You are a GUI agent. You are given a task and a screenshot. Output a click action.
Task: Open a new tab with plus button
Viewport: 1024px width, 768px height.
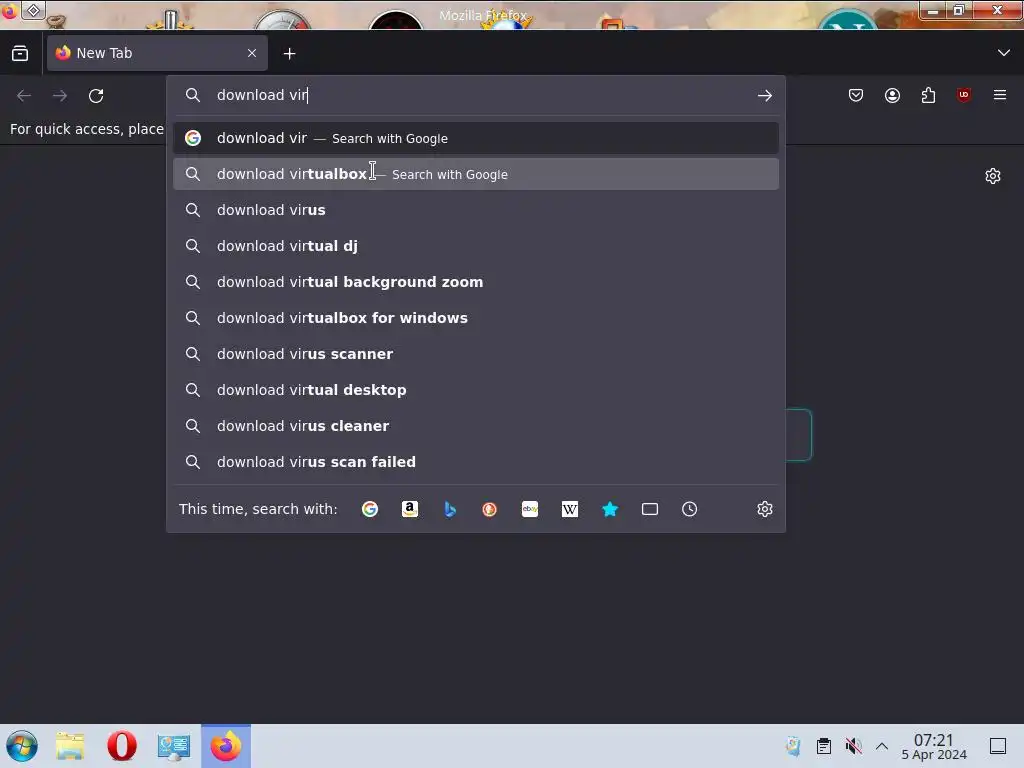(289, 54)
